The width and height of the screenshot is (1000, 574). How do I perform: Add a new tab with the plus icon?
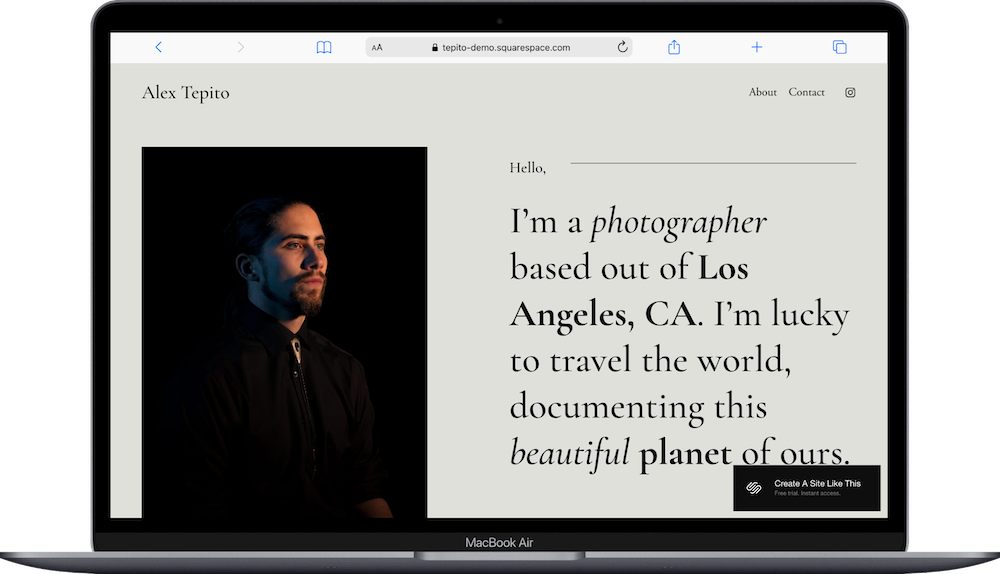click(756, 47)
